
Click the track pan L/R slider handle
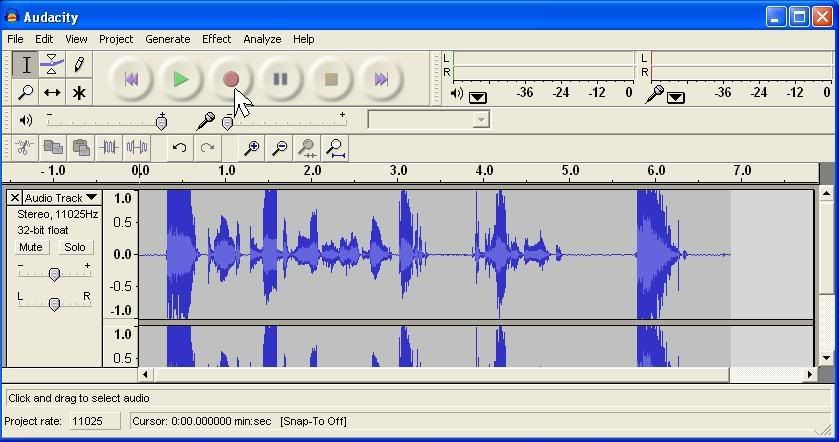(54, 304)
